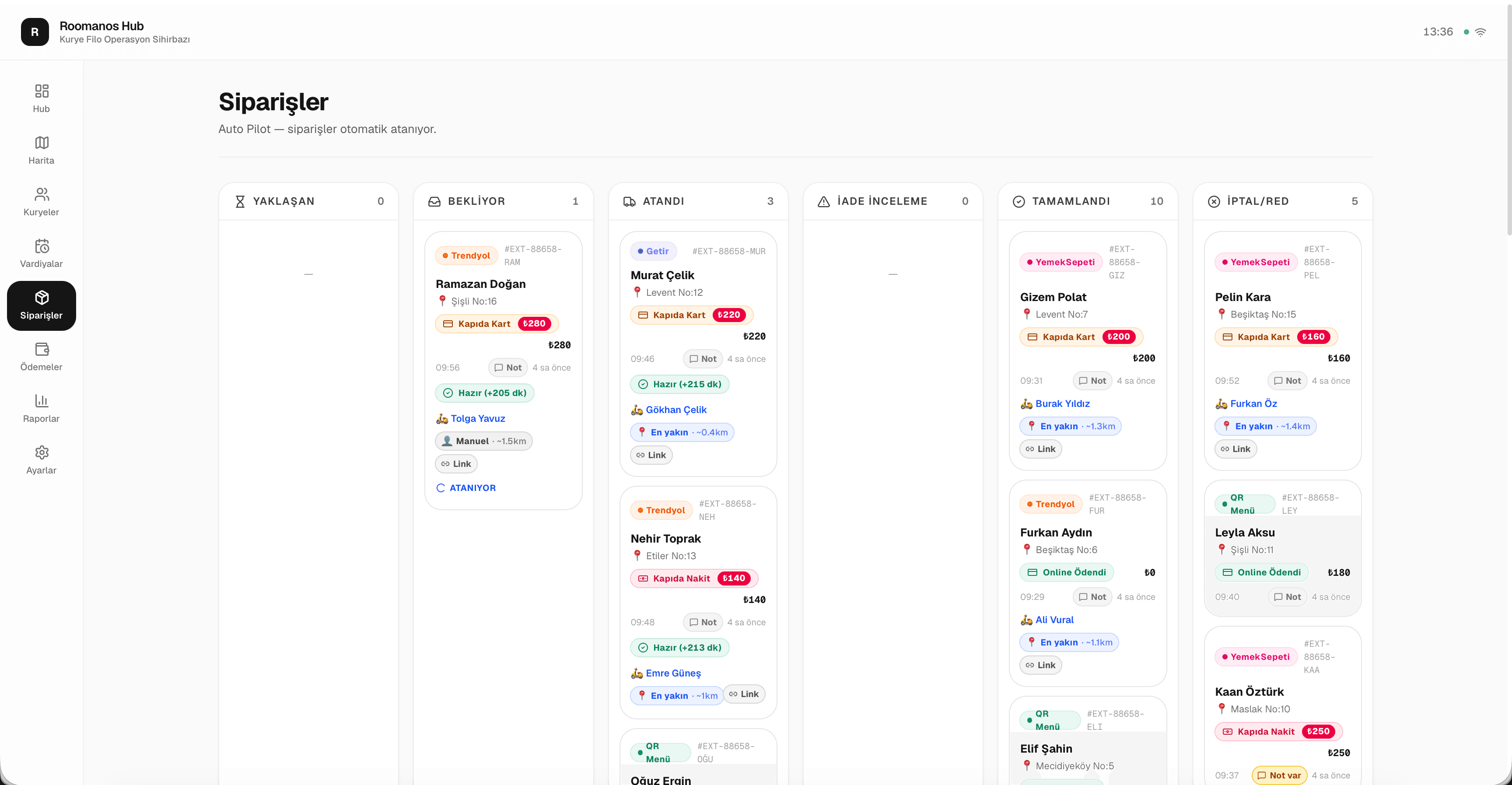Click 'Kapıda Nakit ₺140' payment badge
Viewport: 1512px width, 785px height.
click(x=694, y=578)
